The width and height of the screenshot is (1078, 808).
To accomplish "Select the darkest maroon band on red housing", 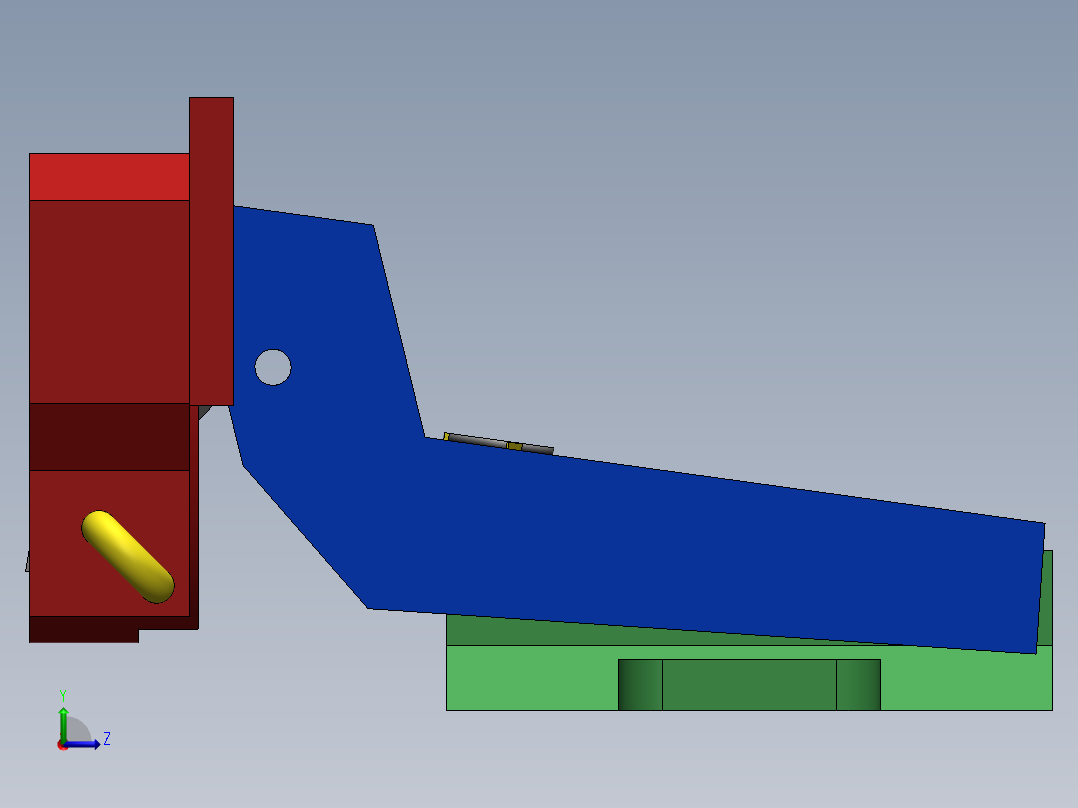I will tap(109, 437).
